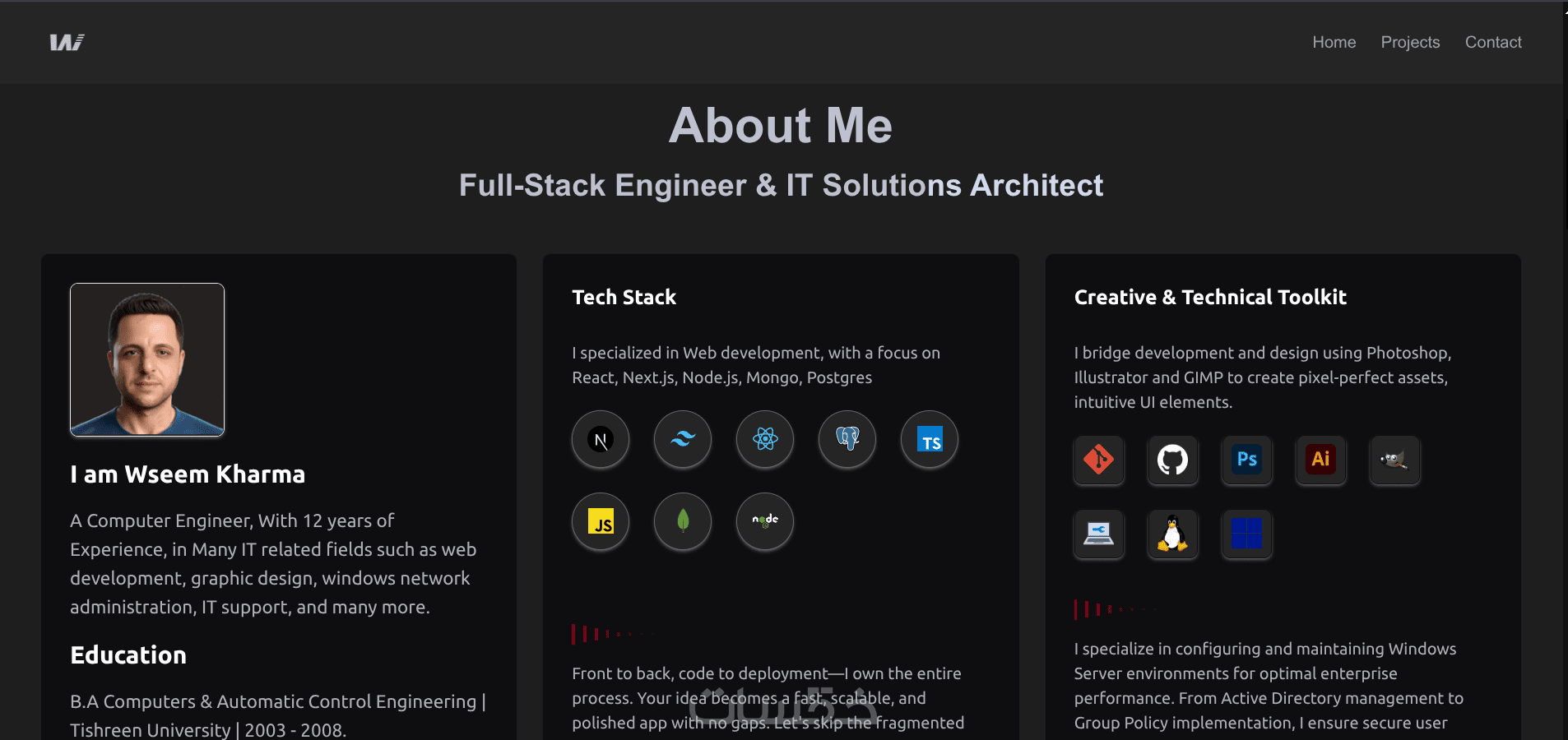The height and width of the screenshot is (740, 1568).
Task: Click the React atom icon
Action: [x=765, y=440]
